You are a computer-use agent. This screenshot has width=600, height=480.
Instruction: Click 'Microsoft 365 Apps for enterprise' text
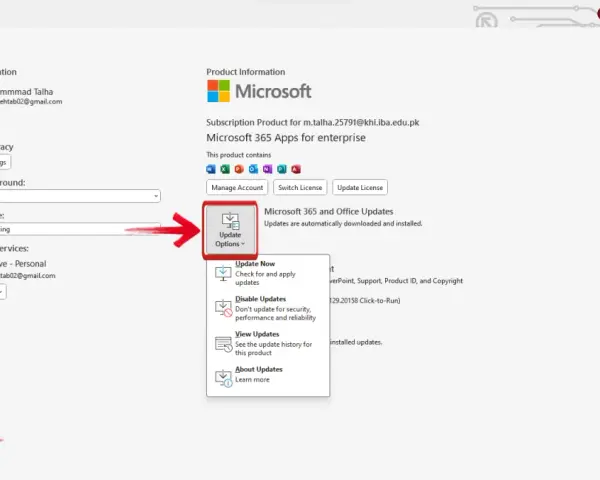(286, 138)
